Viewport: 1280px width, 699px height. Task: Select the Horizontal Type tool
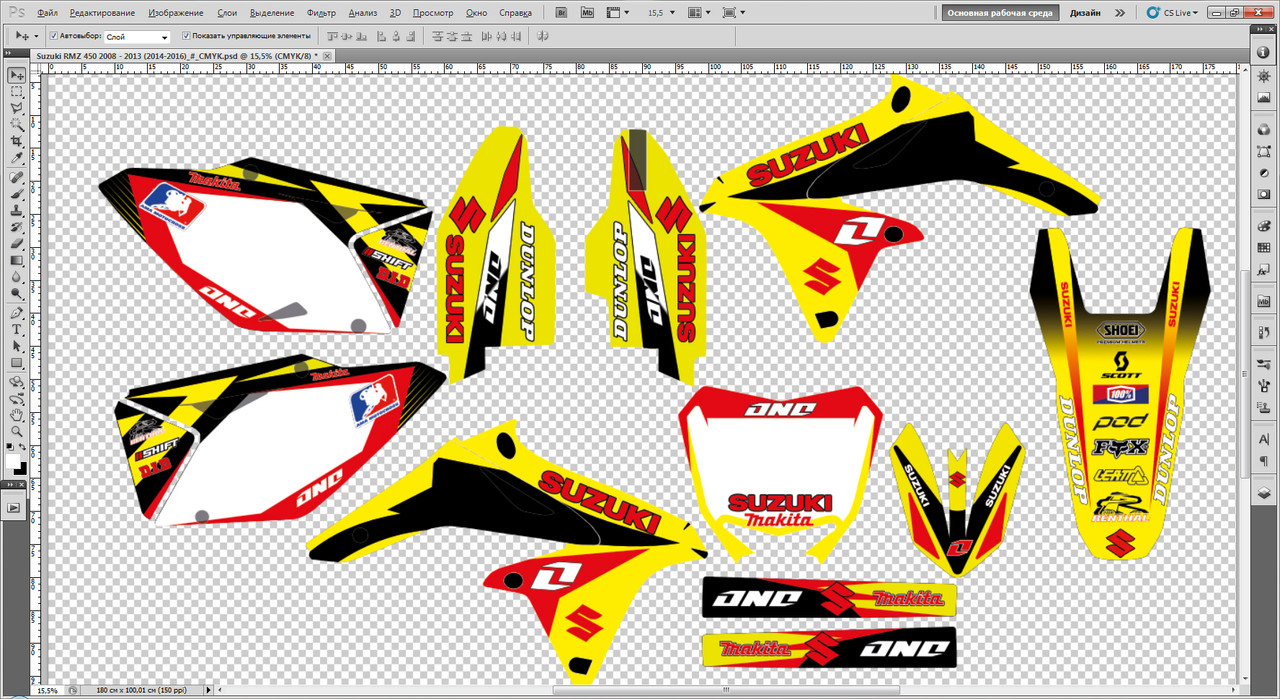pyautogui.click(x=17, y=330)
